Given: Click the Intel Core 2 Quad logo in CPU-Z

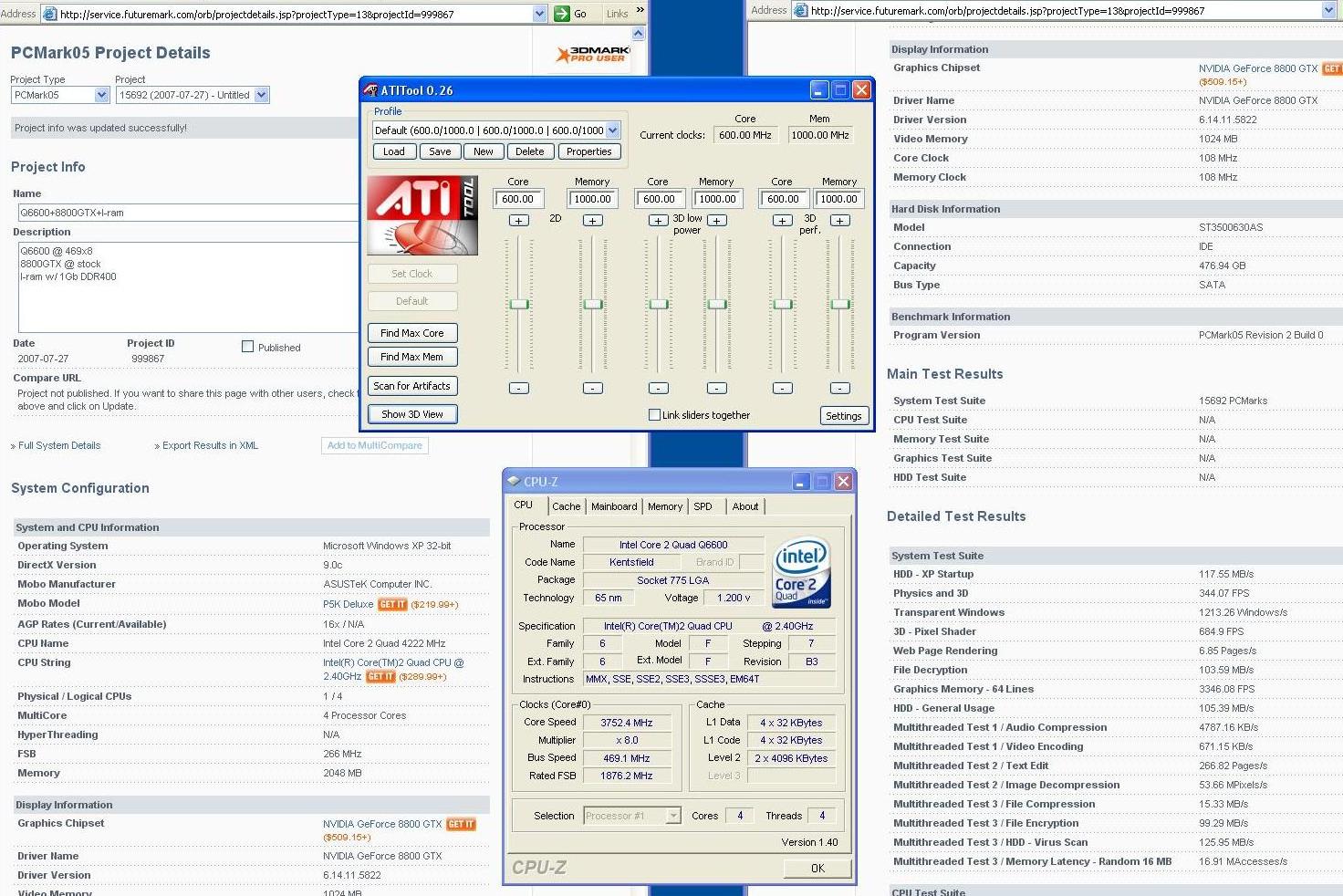Looking at the screenshot, I should coord(801,573).
